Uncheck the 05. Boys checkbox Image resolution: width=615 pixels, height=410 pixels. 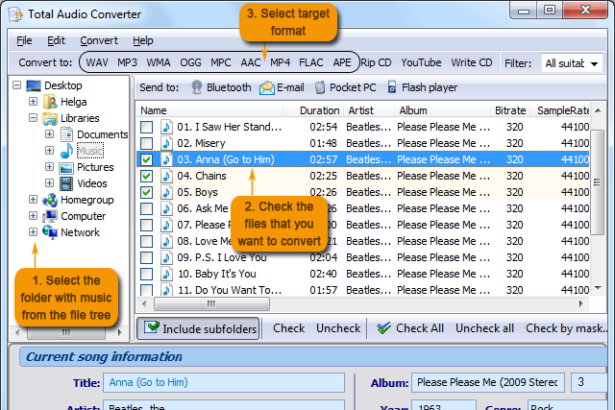[147, 192]
